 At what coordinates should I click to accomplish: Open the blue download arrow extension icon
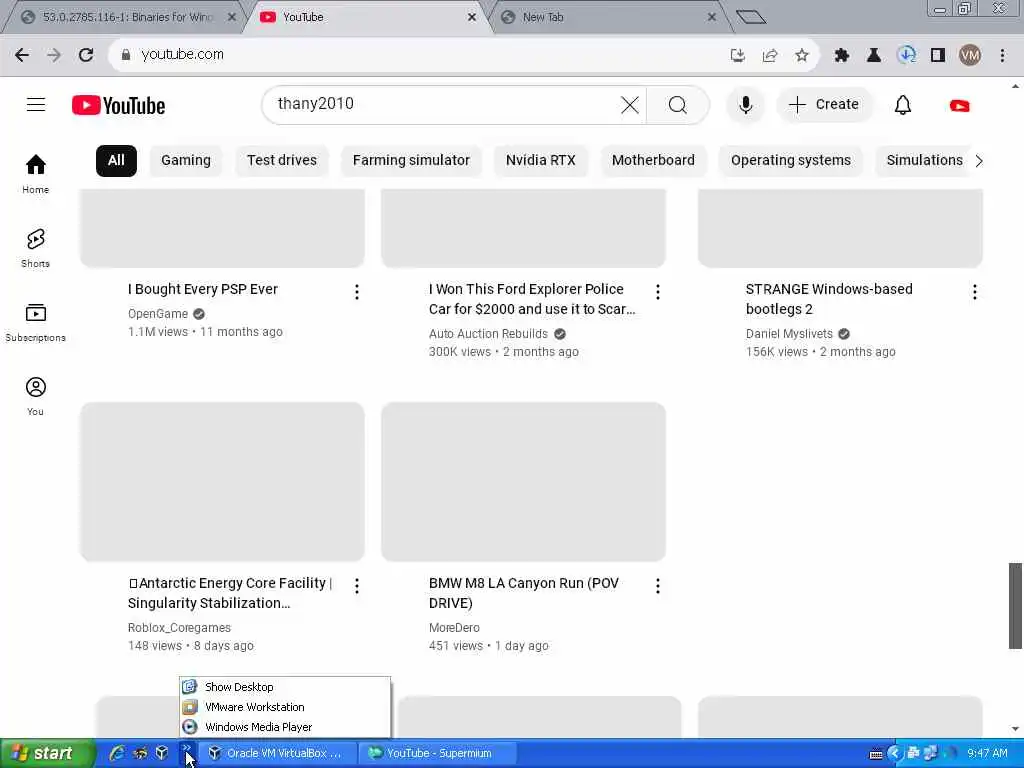[x=906, y=56]
